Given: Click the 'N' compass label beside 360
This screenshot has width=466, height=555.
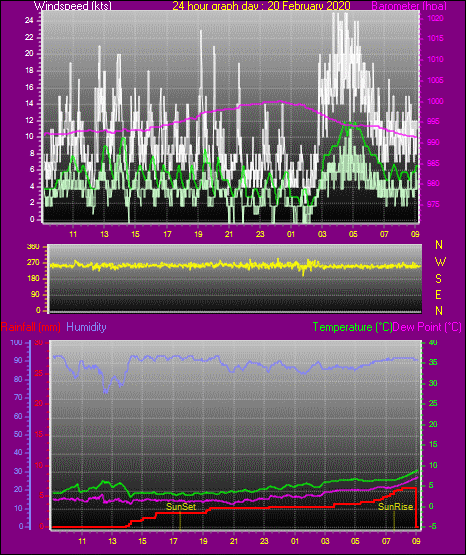Looking at the screenshot, I should 439,245.
